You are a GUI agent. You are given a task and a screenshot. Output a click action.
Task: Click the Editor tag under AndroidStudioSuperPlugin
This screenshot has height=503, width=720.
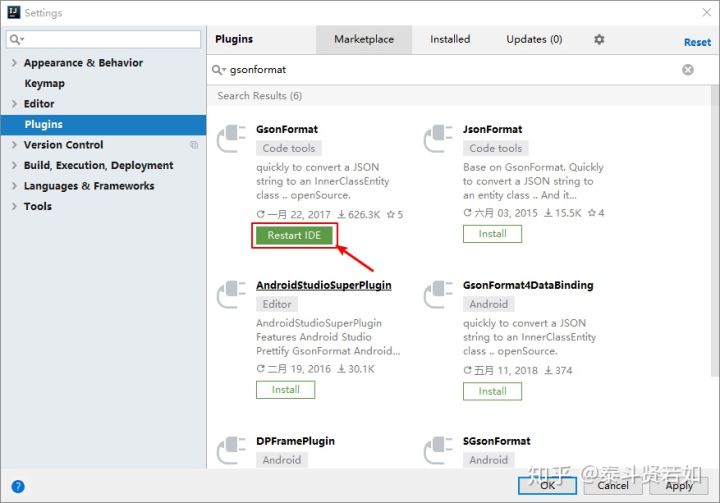pyautogui.click(x=277, y=304)
